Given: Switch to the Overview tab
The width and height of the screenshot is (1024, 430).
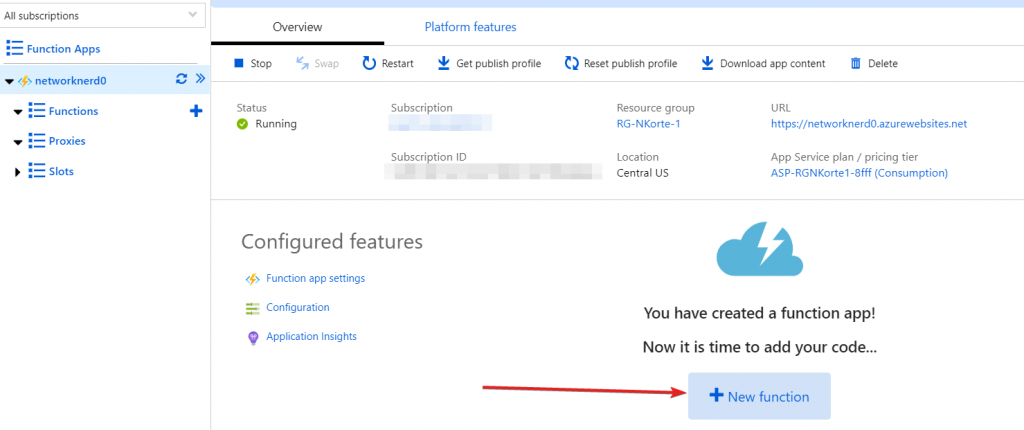Looking at the screenshot, I should (297, 27).
